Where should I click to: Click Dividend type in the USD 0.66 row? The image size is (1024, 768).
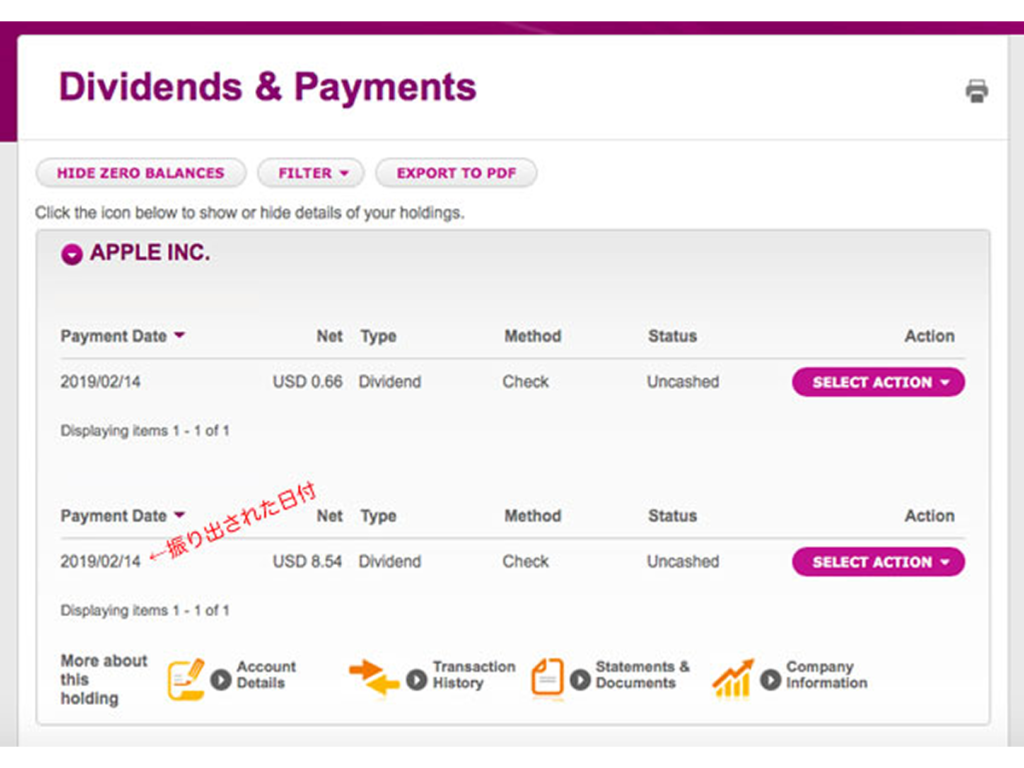coord(390,382)
